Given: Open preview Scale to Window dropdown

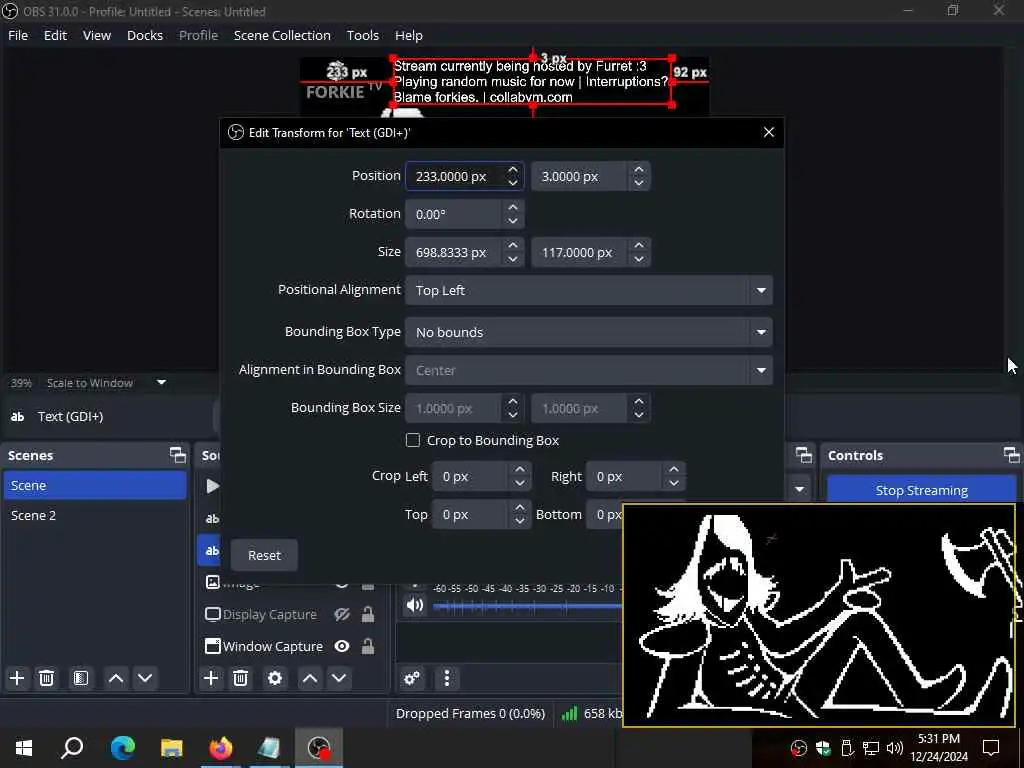Looking at the screenshot, I should click(x=105, y=383).
